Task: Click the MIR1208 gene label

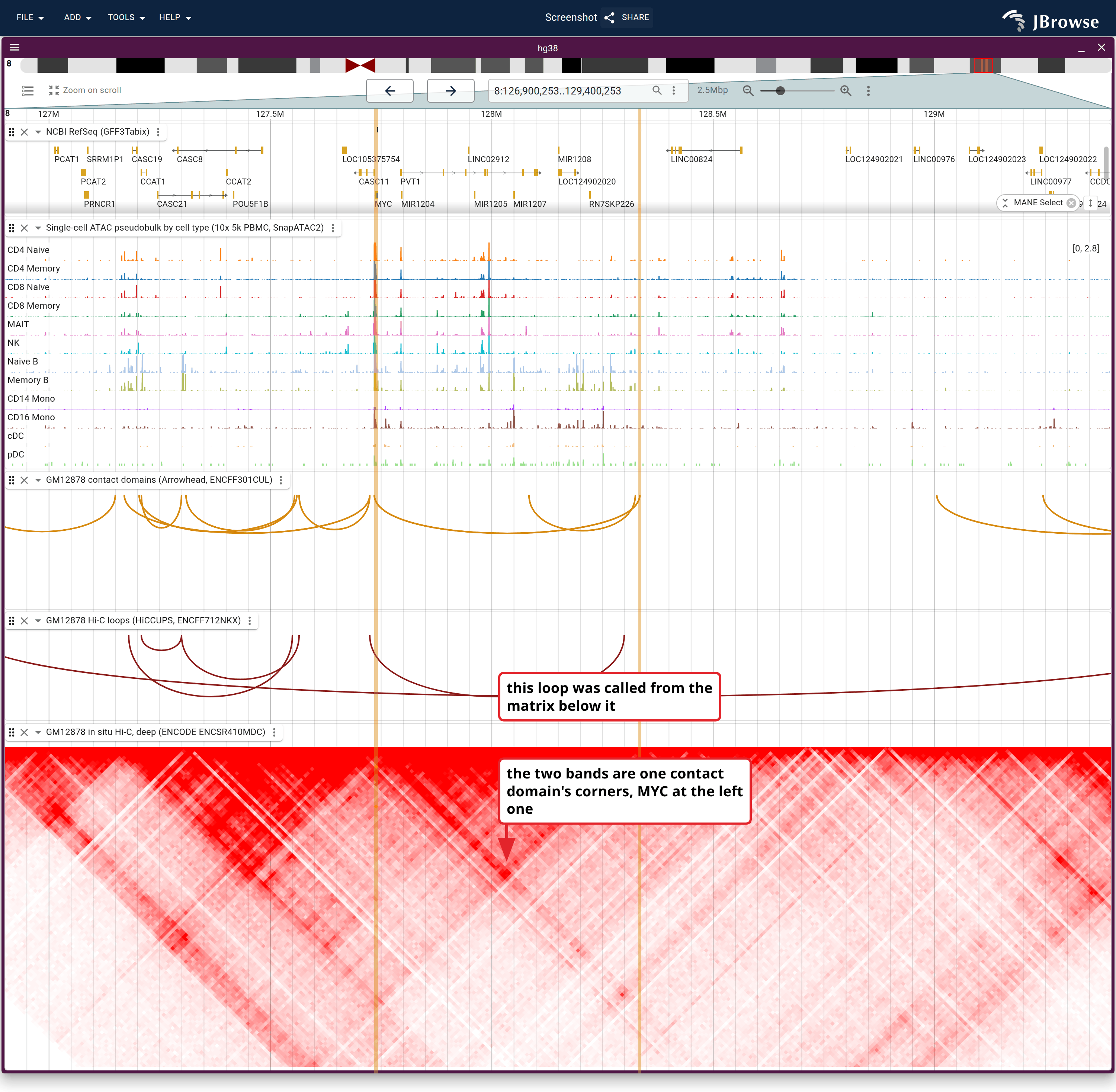Action: click(574, 160)
